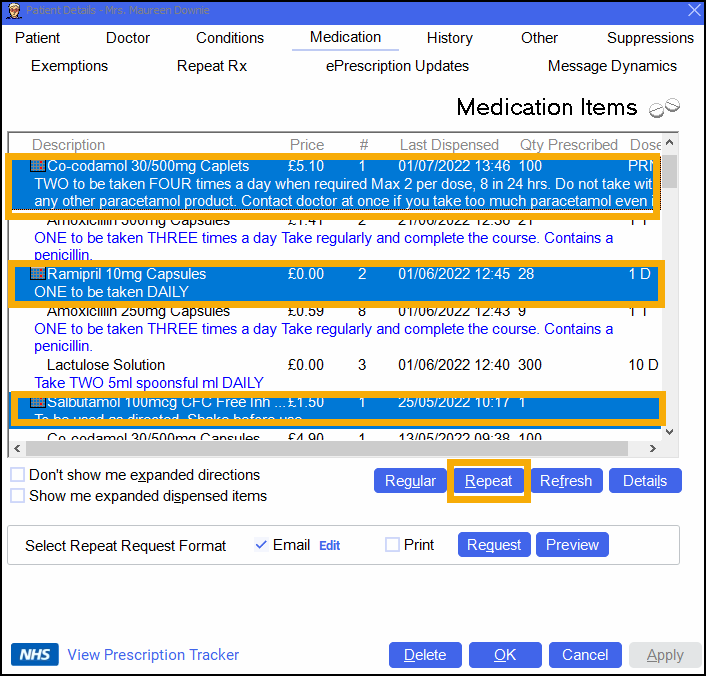Select the Lactulose Solution row
This screenshot has height=676, width=706.
pyautogui.click(x=106, y=365)
